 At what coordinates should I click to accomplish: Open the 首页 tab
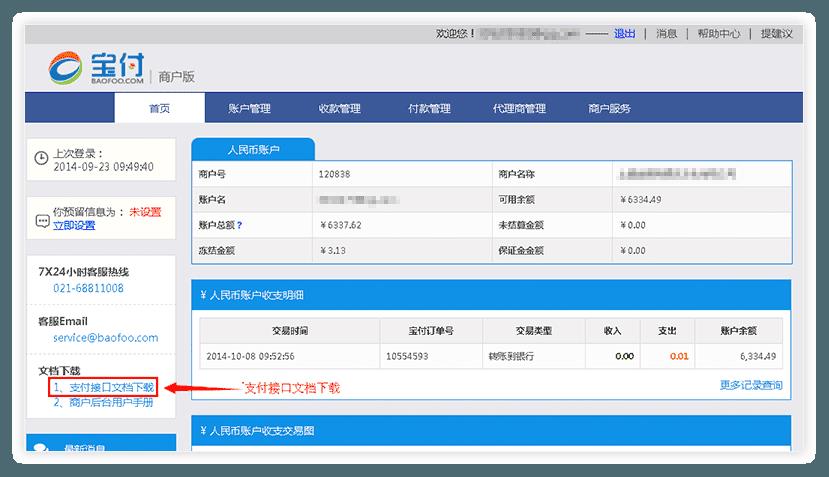(x=159, y=108)
